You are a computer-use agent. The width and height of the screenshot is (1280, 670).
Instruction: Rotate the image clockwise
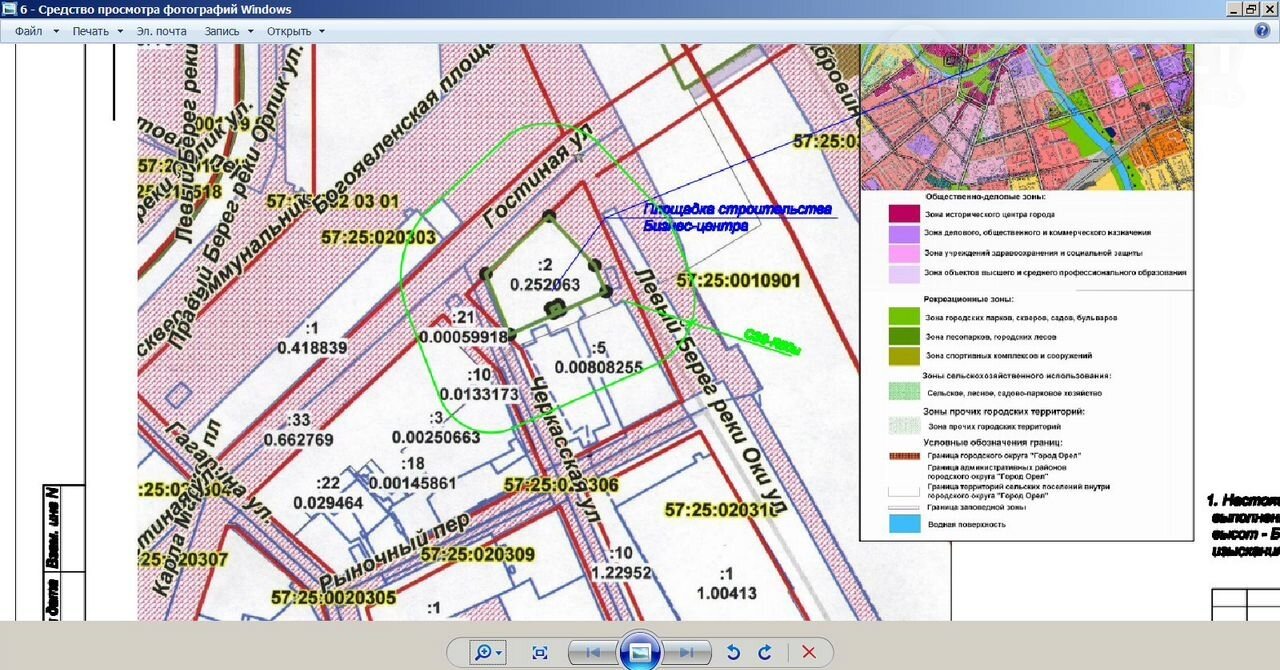pyautogui.click(x=765, y=652)
